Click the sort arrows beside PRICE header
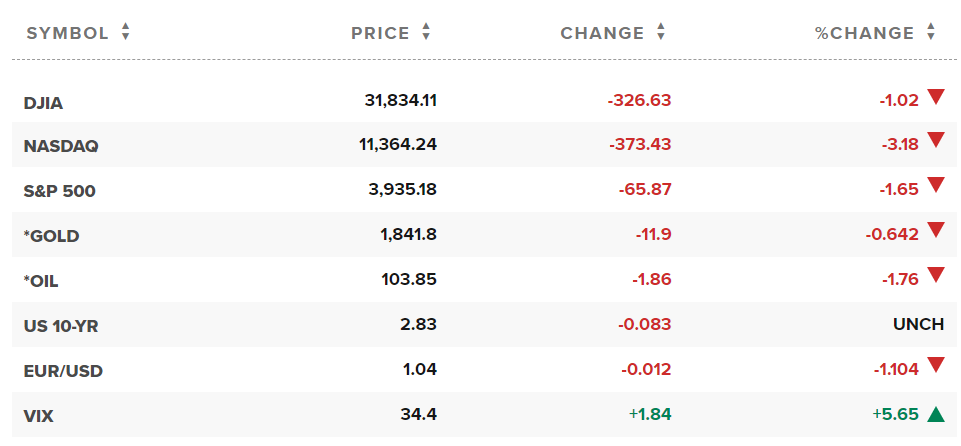Viewport: 961px width, 446px height. [x=426, y=33]
